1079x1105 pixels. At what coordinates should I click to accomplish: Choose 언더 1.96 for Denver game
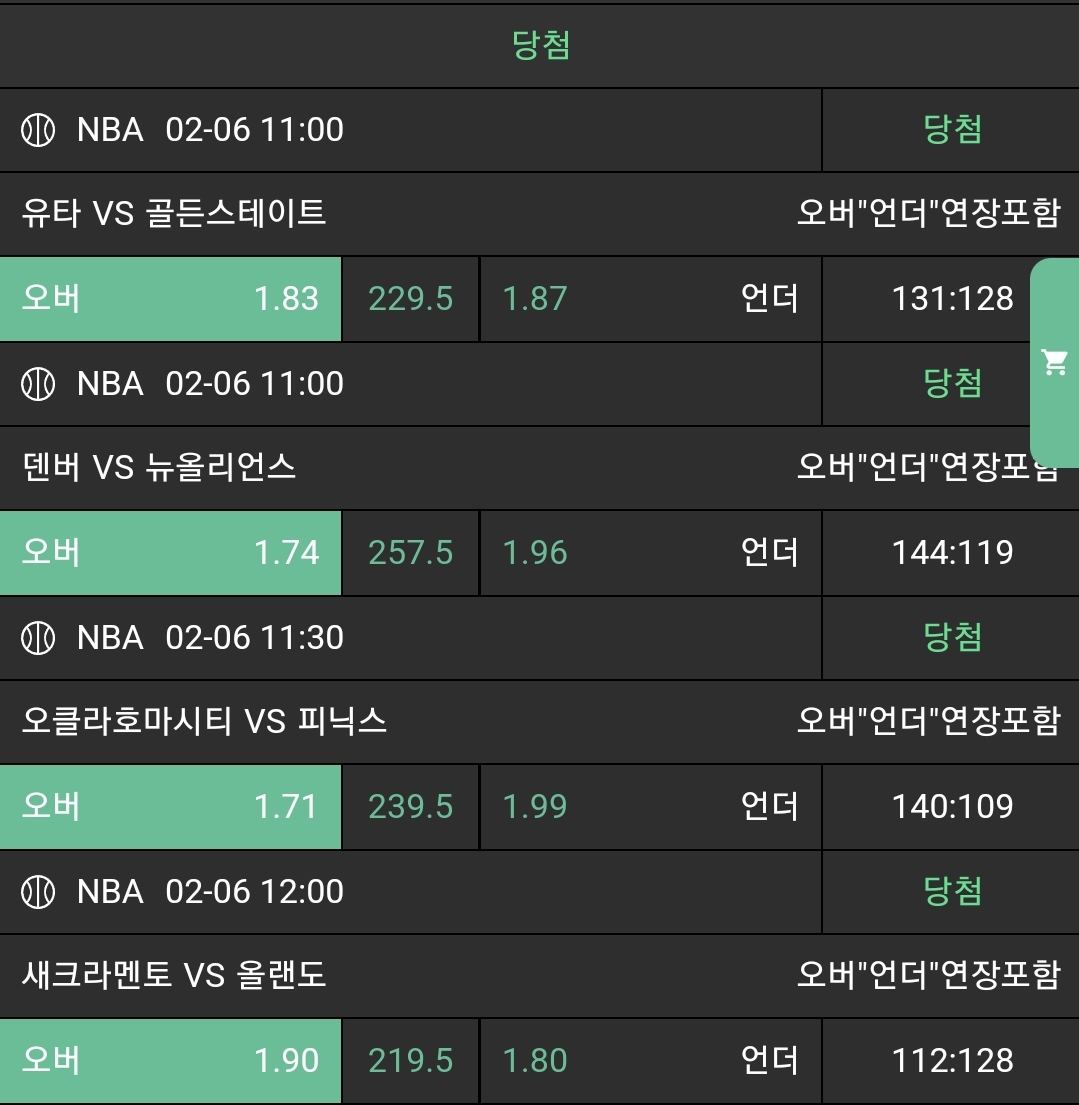[x=650, y=553]
